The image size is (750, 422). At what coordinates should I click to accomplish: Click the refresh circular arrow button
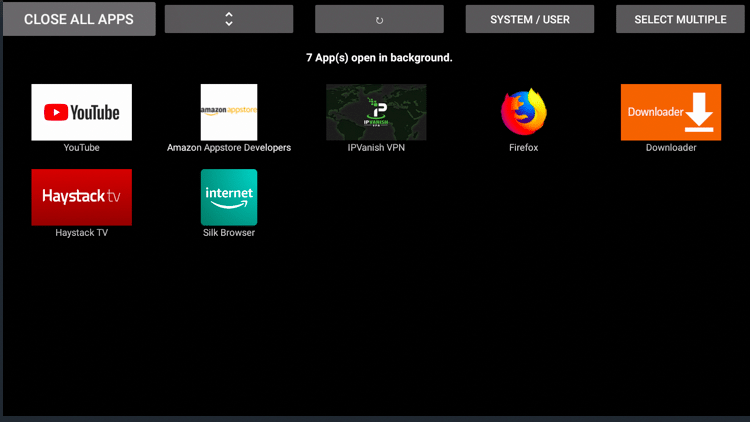pos(379,19)
